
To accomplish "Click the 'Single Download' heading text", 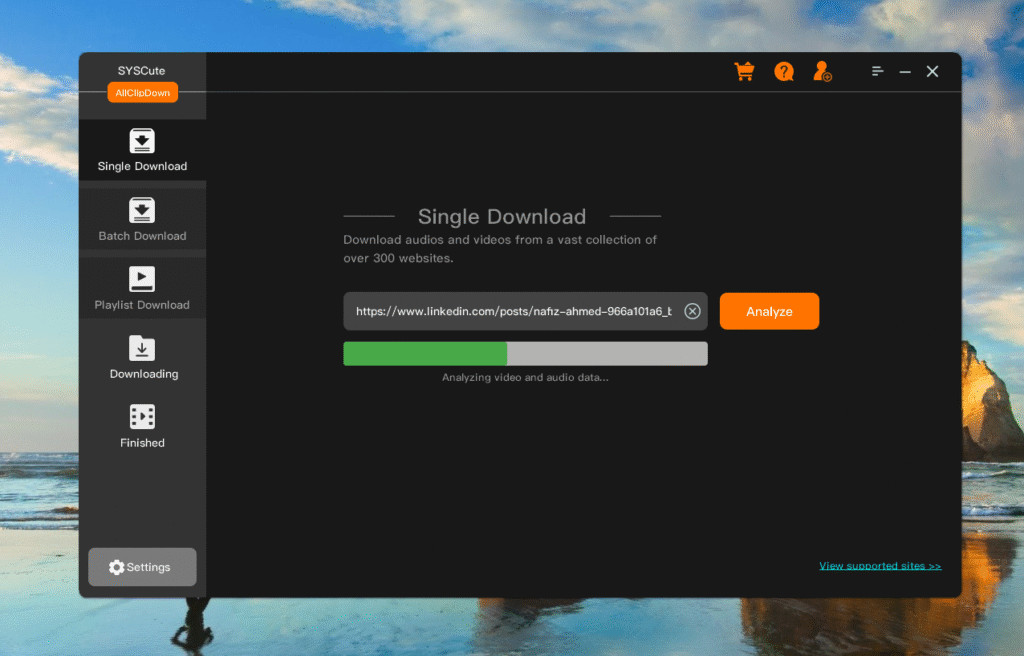I will point(502,216).
